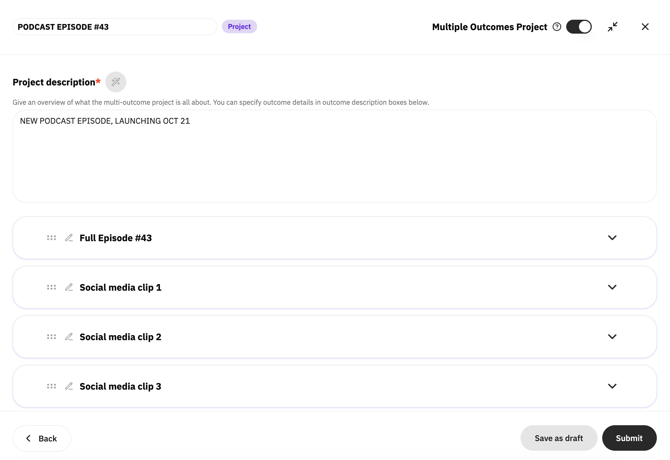Edit the name of Social media clip 1
The width and height of the screenshot is (670, 460).
coord(69,287)
